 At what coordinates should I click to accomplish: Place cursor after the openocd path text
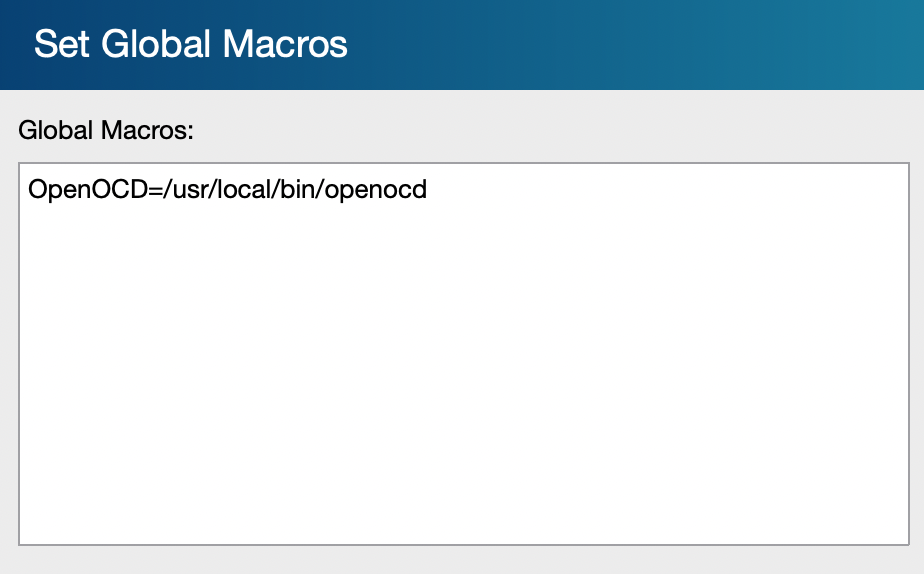428,190
